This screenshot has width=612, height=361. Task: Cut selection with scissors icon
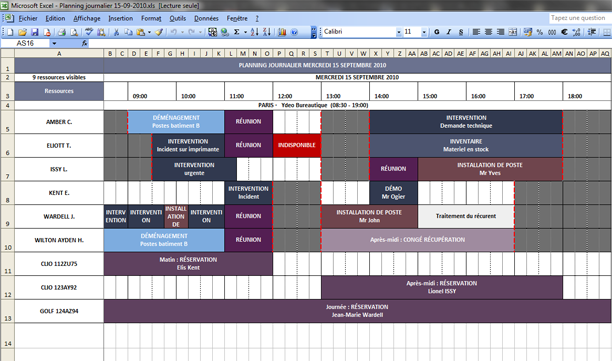click(116, 32)
